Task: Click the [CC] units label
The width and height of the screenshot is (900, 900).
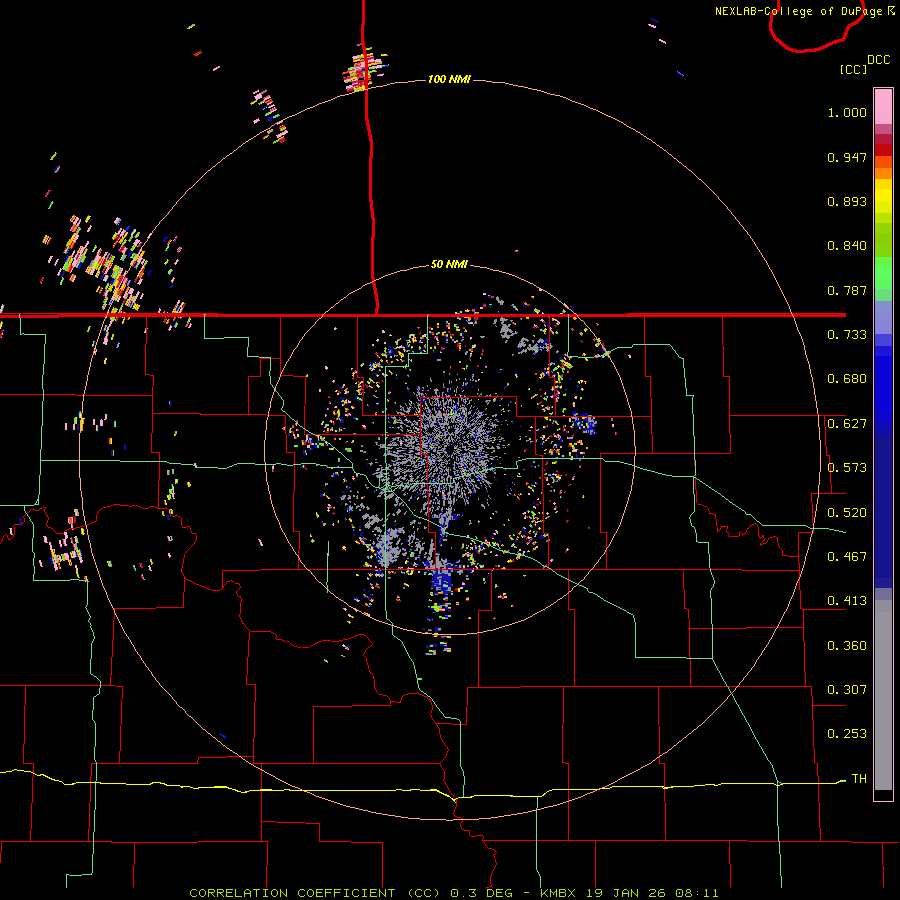Action: click(853, 69)
